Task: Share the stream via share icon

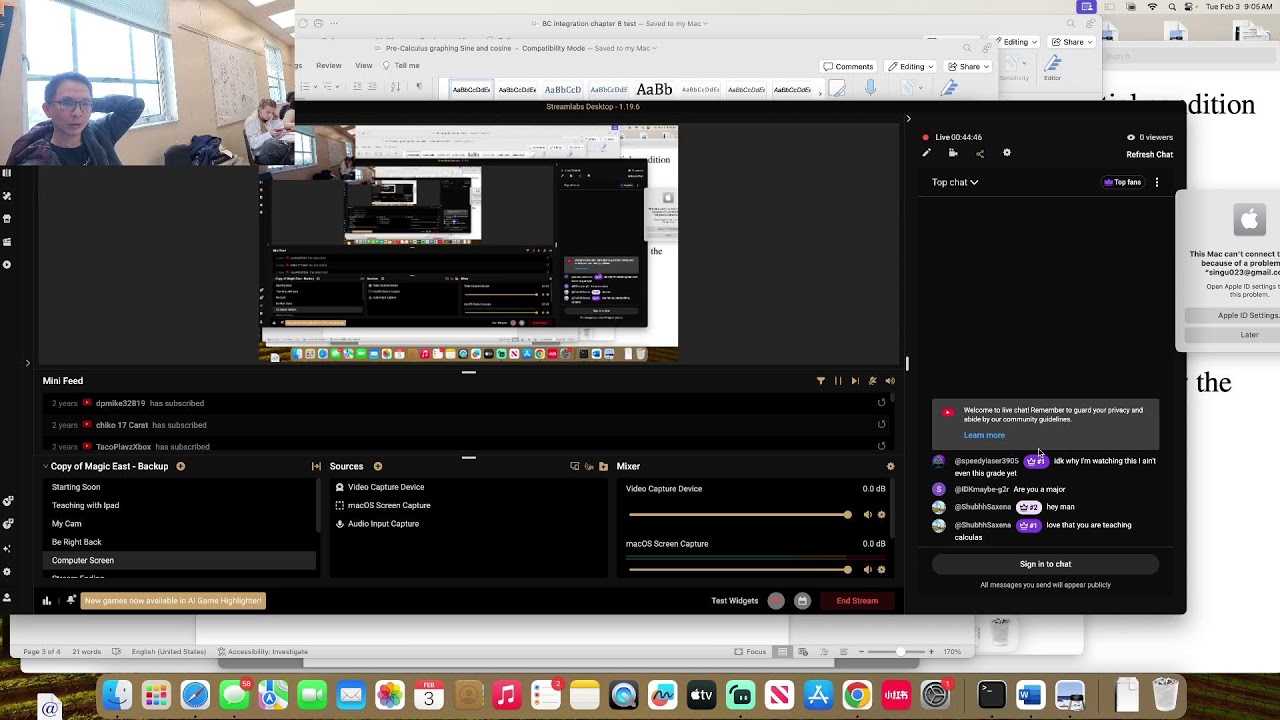Action: tap(980, 153)
